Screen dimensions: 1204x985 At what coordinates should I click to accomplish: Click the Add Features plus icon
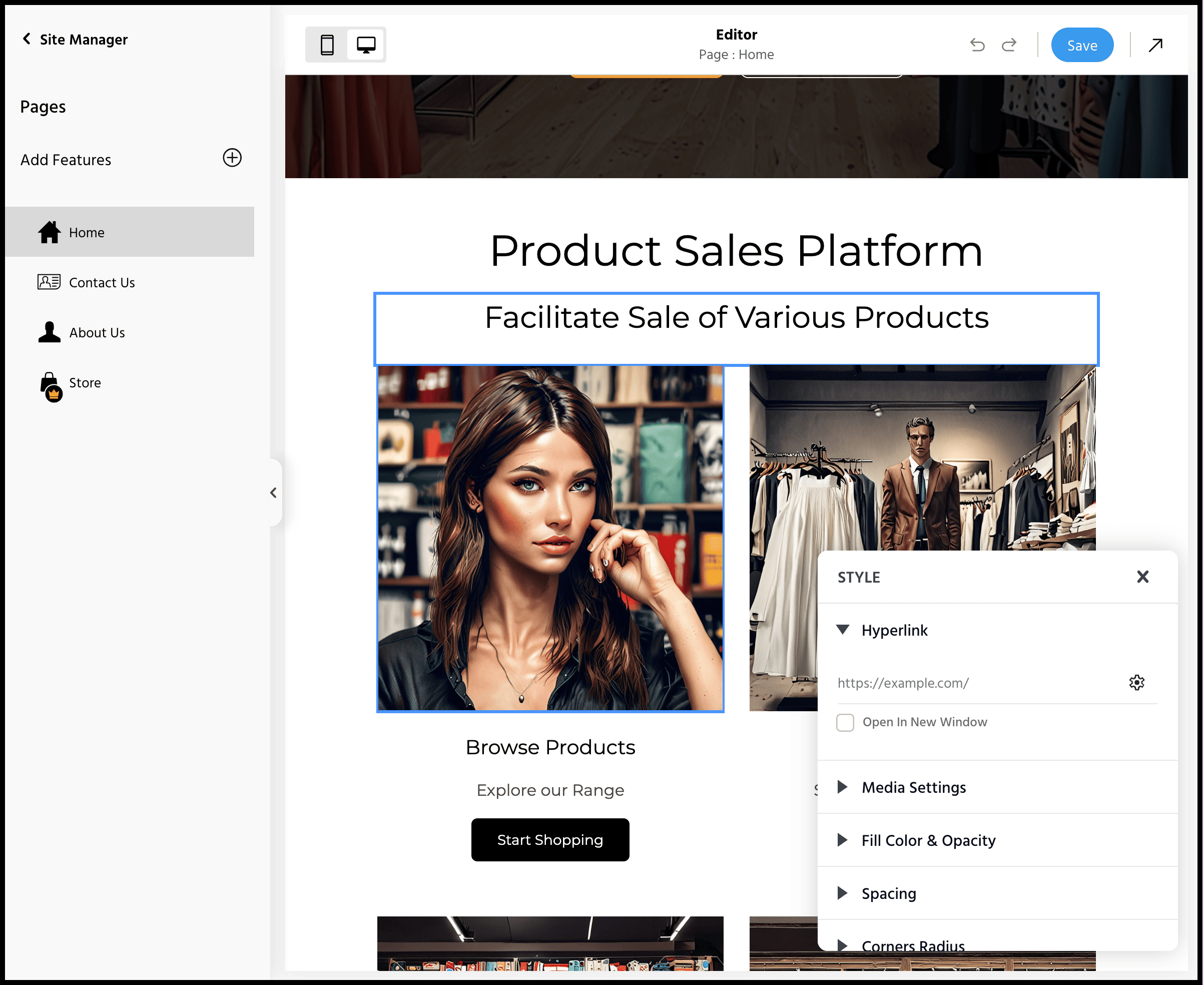[232, 158]
